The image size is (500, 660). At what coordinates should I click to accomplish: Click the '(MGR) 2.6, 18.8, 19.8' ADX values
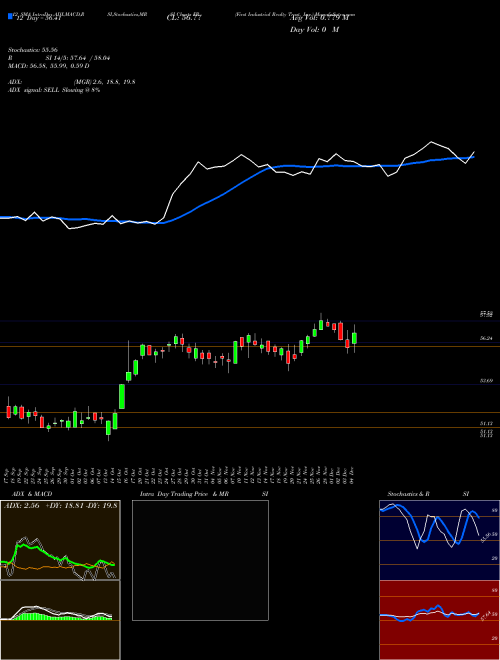pyautogui.click(x=104, y=82)
